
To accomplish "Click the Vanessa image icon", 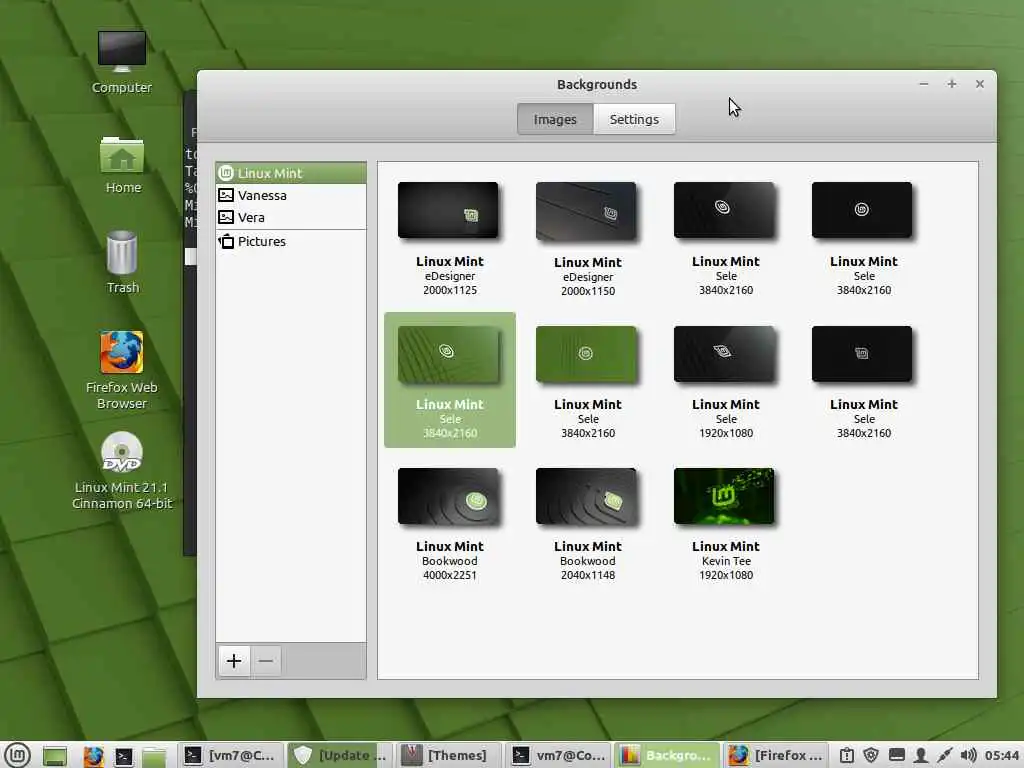I will (x=226, y=195).
